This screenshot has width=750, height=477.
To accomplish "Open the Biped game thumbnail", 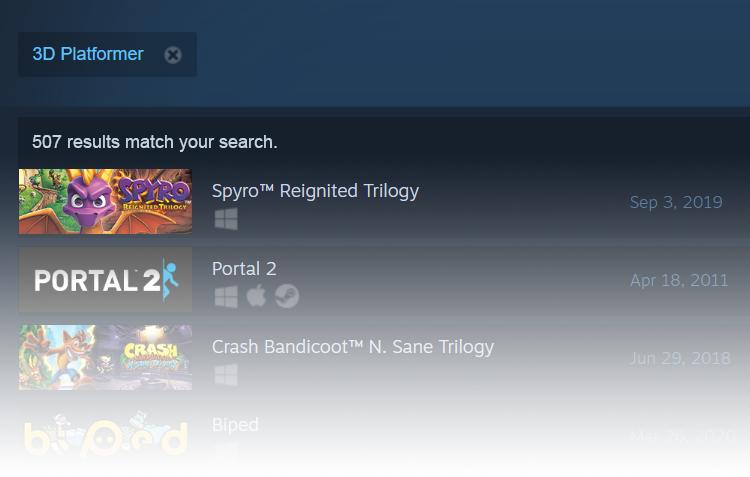I will tap(105, 435).
